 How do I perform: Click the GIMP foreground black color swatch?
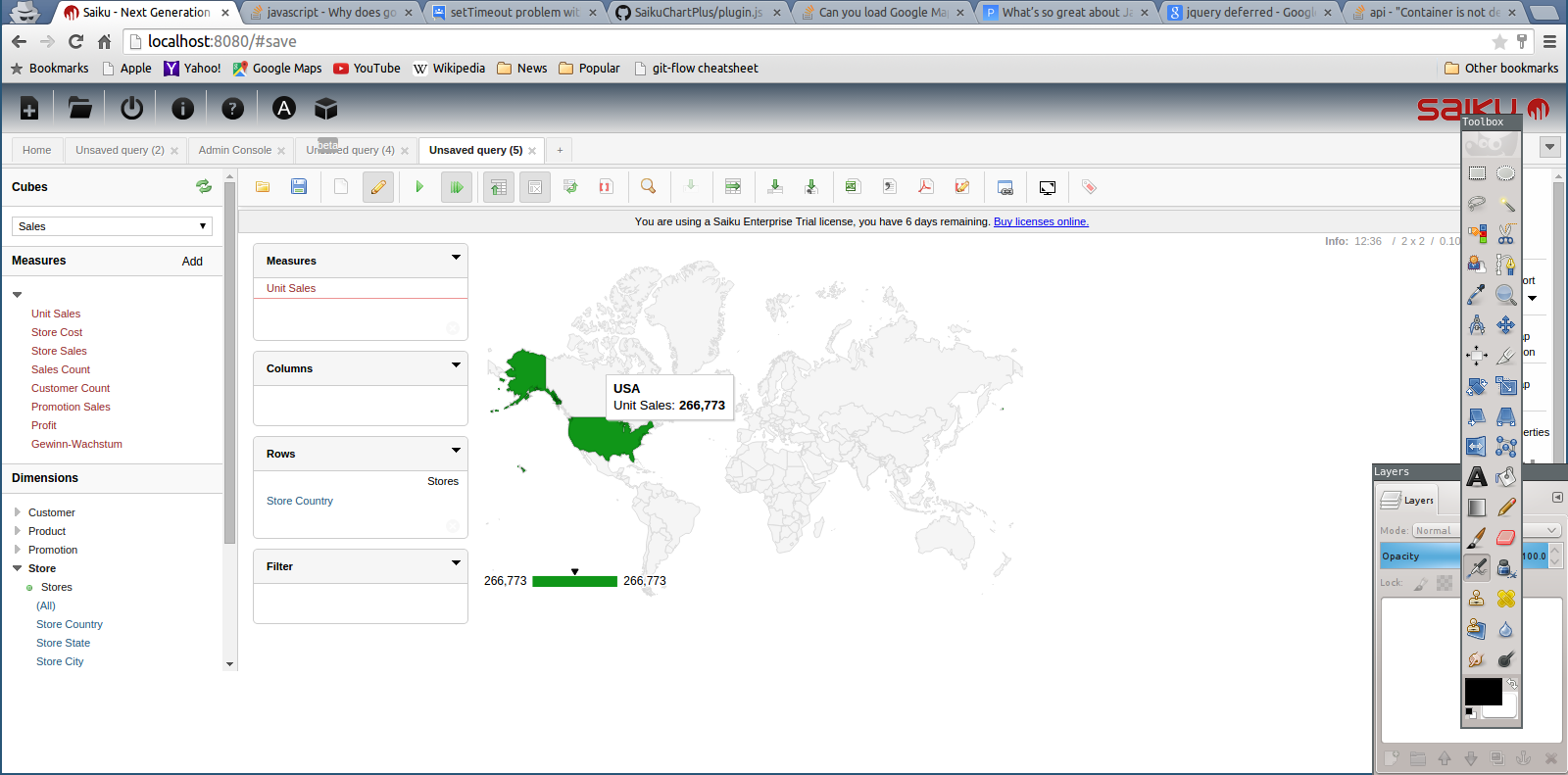point(1483,691)
